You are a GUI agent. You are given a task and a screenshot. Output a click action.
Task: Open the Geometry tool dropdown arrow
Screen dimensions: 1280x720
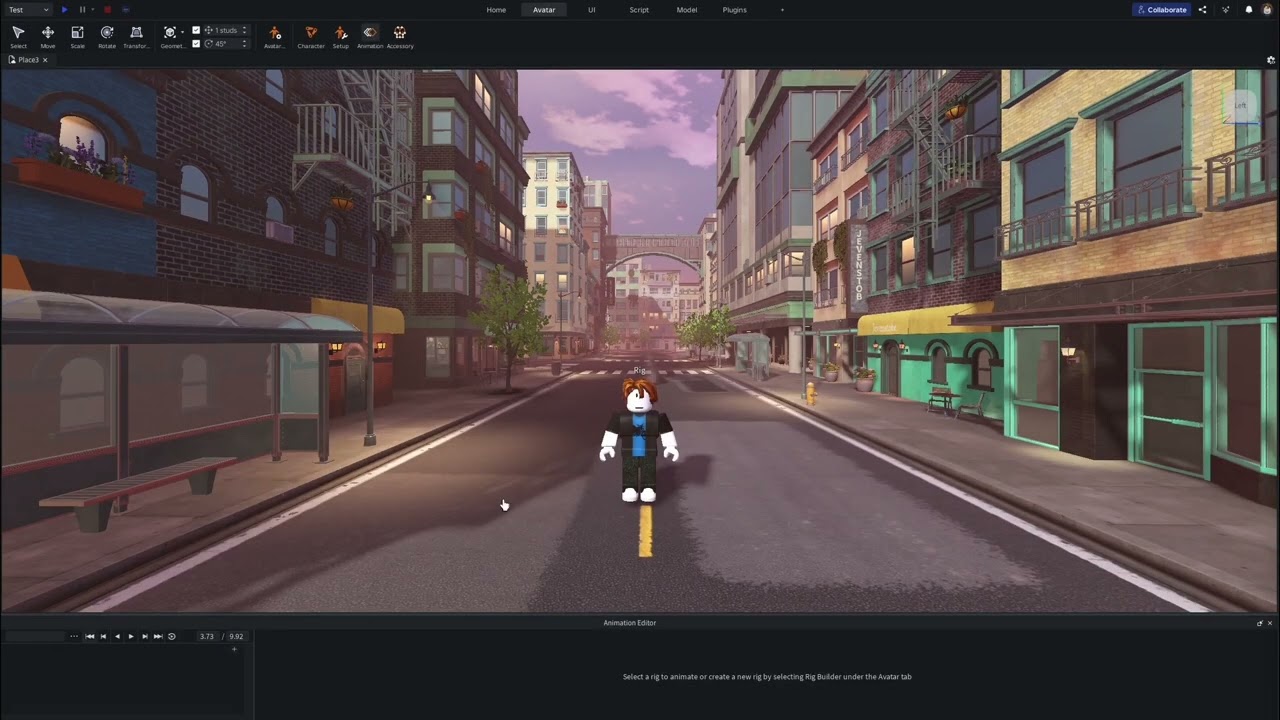click(182, 33)
